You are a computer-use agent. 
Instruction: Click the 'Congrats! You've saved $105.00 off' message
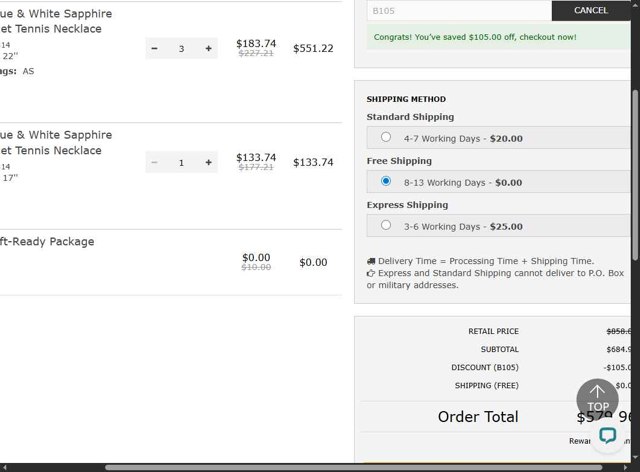[x=475, y=37]
